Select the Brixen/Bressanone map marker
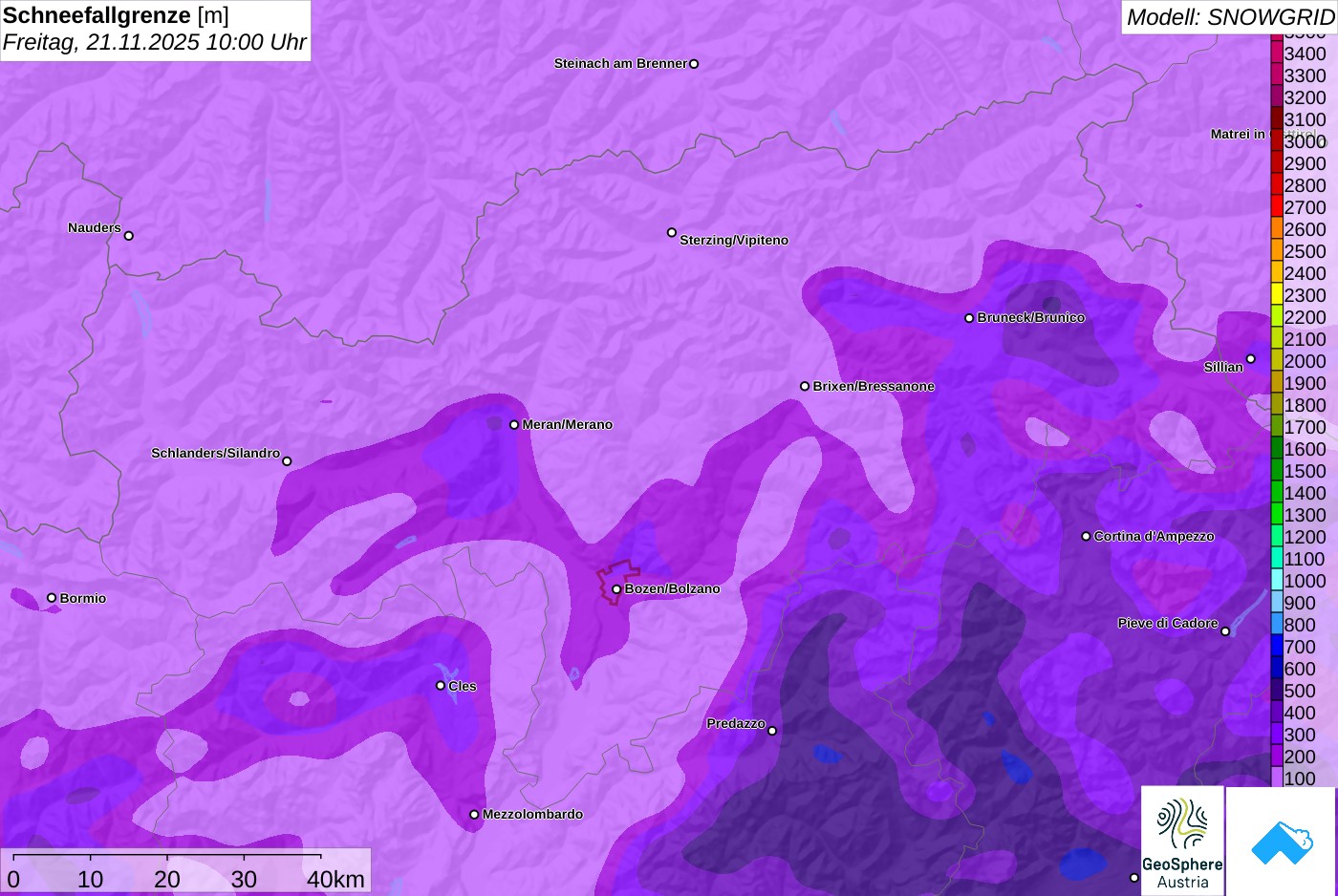The width and height of the screenshot is (1338, 896). (805, 387)
